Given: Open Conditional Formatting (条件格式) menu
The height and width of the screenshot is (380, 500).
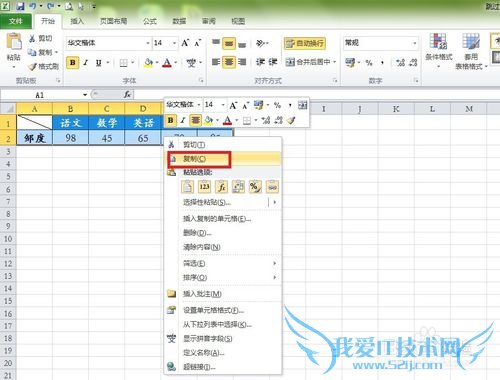Looking at the screenshot, I should (x=438, y=50).
